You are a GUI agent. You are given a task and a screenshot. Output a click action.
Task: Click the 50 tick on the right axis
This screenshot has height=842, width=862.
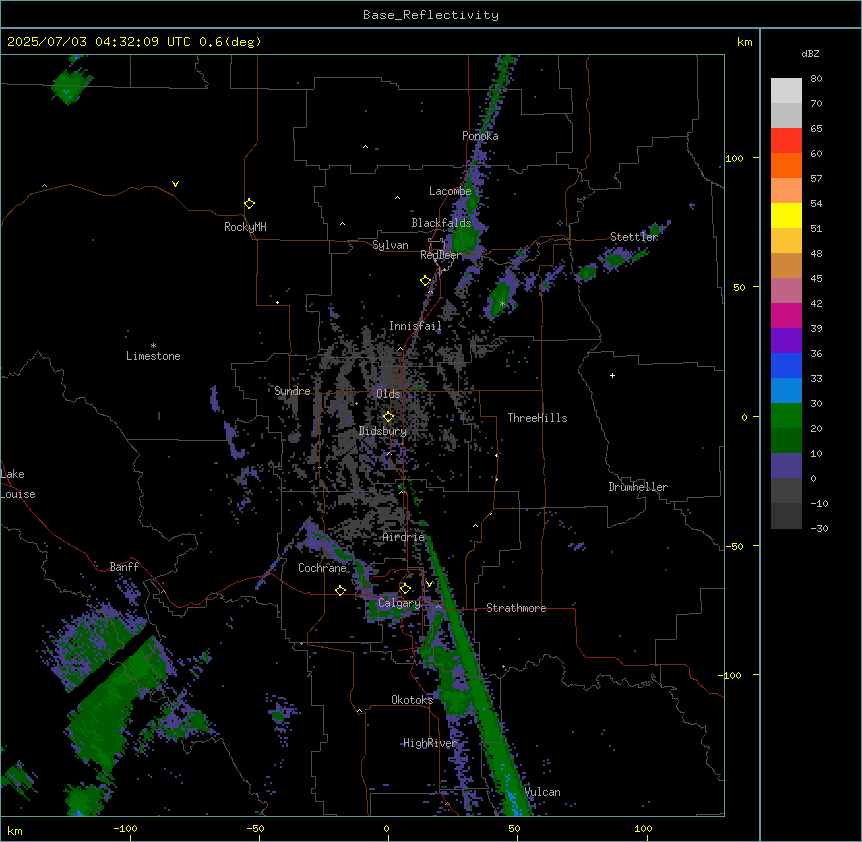pyautogui.click(x=739, y=287)
